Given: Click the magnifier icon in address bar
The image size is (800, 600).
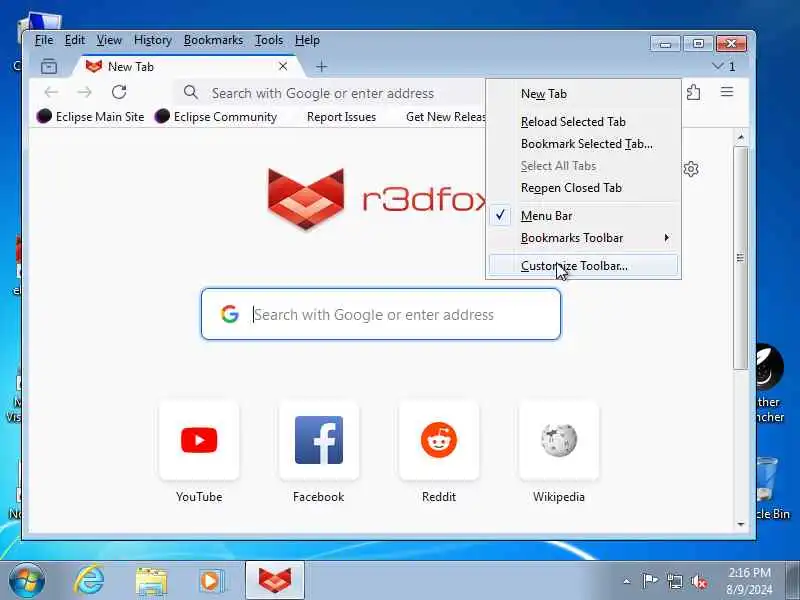Looking at the screenshot, I should tap(191, 92).
